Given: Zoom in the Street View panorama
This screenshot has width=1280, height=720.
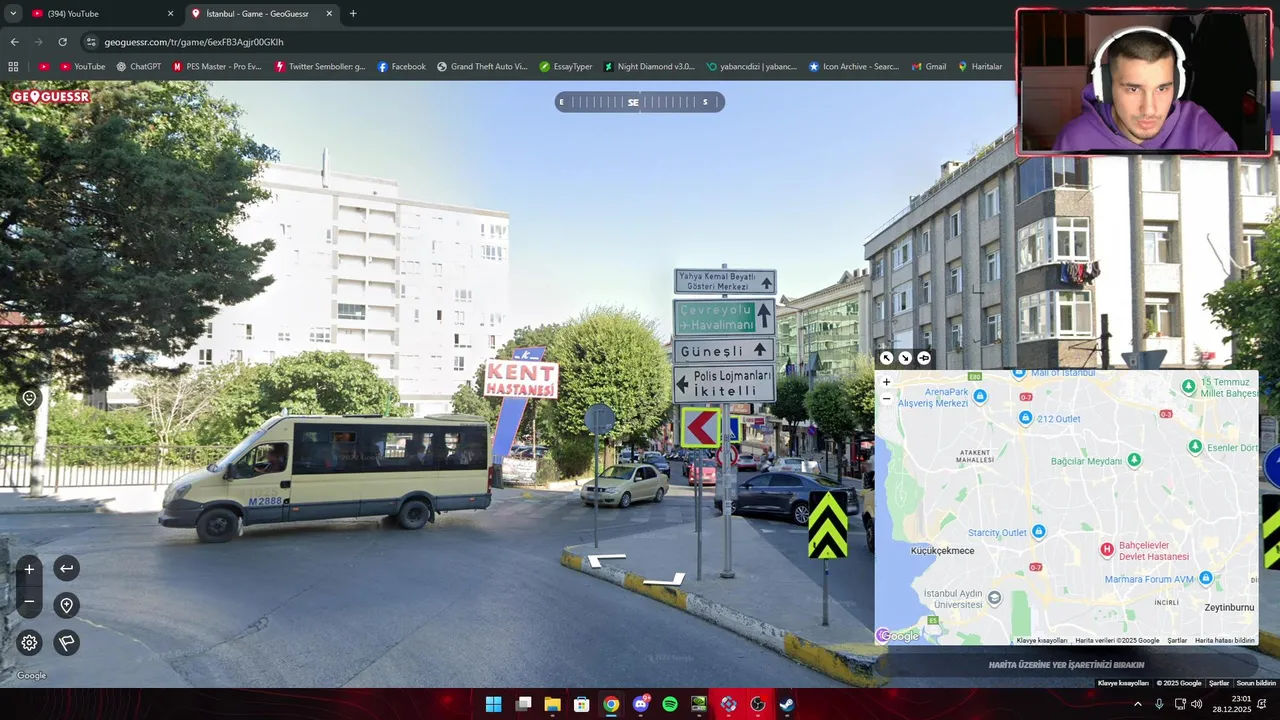Looking at the screenshot, I should (29, 569).
